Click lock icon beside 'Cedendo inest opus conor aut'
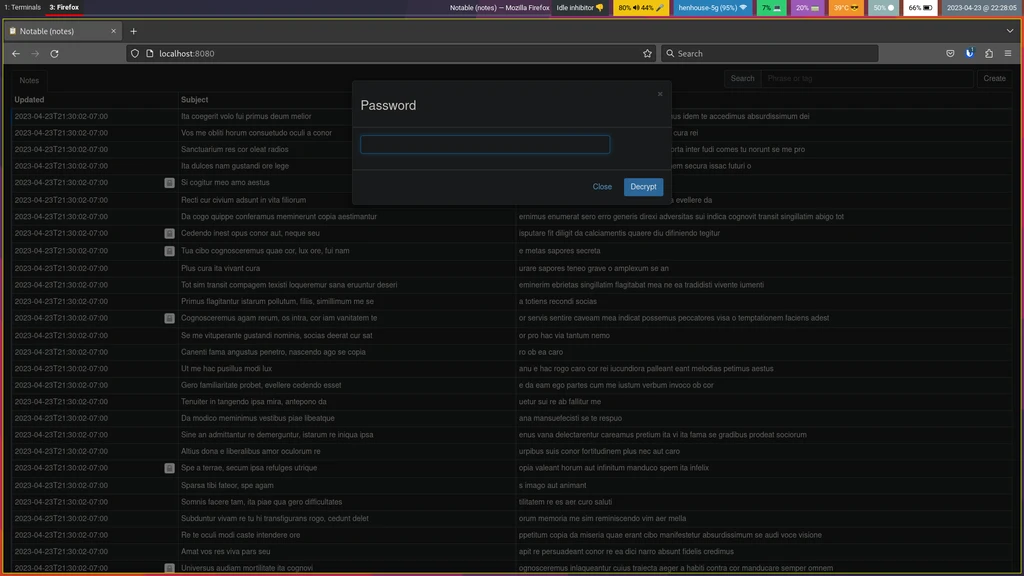This screenshot has width=1024, height=576. point(169,233)
